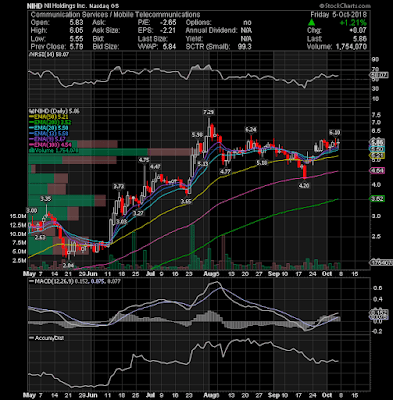
Task: Click the magenta EMA(100) axis tag
Action: pyautogui.click(x=378, y=171)
